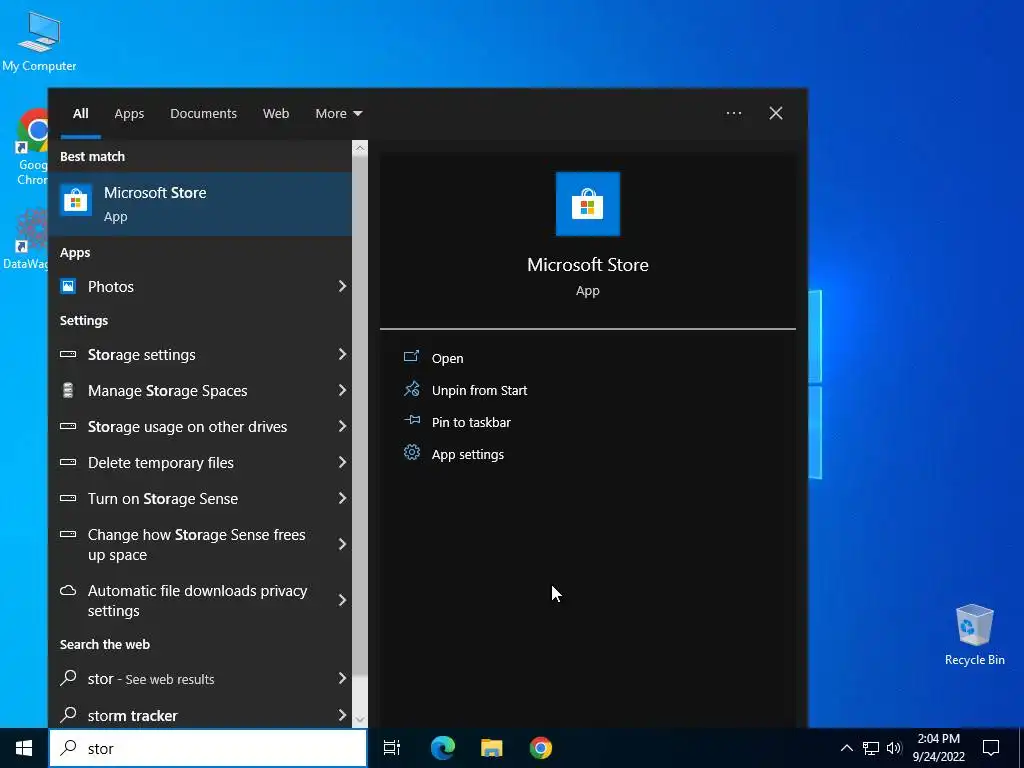1024x768 pixels.
Task: Expand Automatic file downloads privacy arrow
Action: (342, 600)
